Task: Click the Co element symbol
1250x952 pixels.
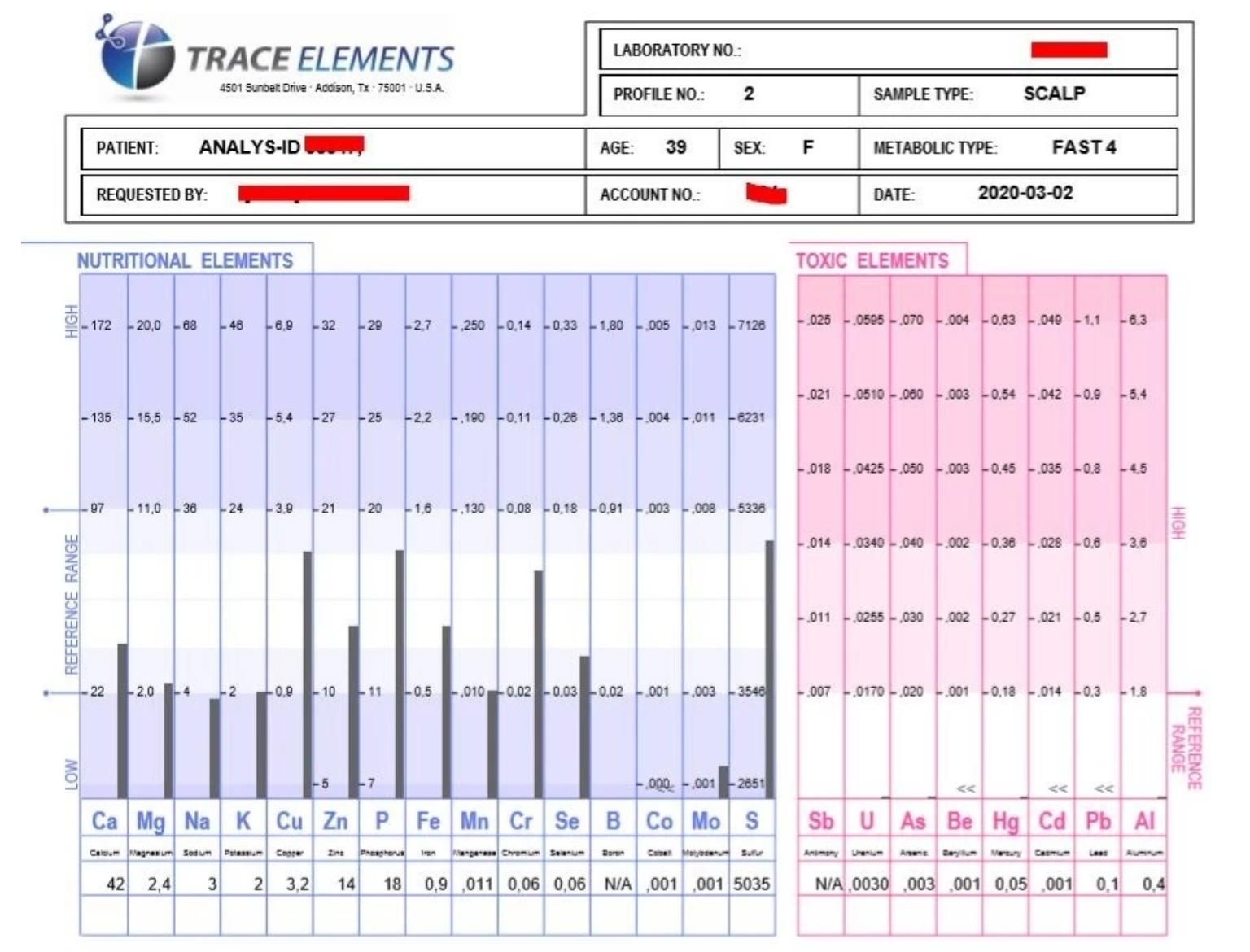Action: tap(659, 821)
